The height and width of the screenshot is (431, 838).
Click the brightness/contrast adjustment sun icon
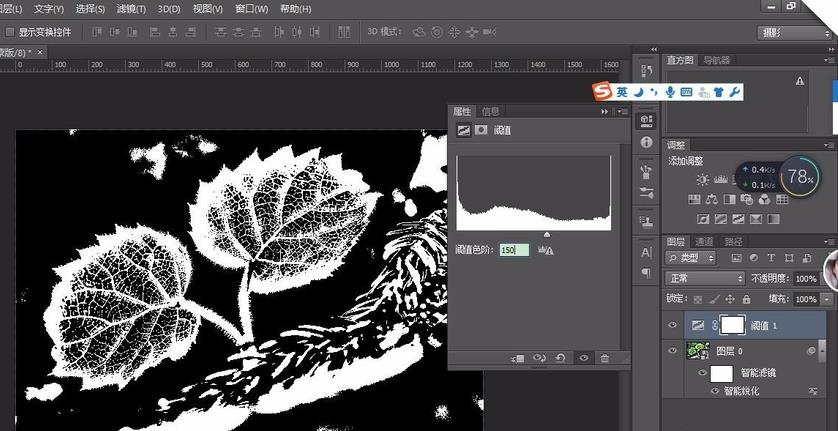702,180
